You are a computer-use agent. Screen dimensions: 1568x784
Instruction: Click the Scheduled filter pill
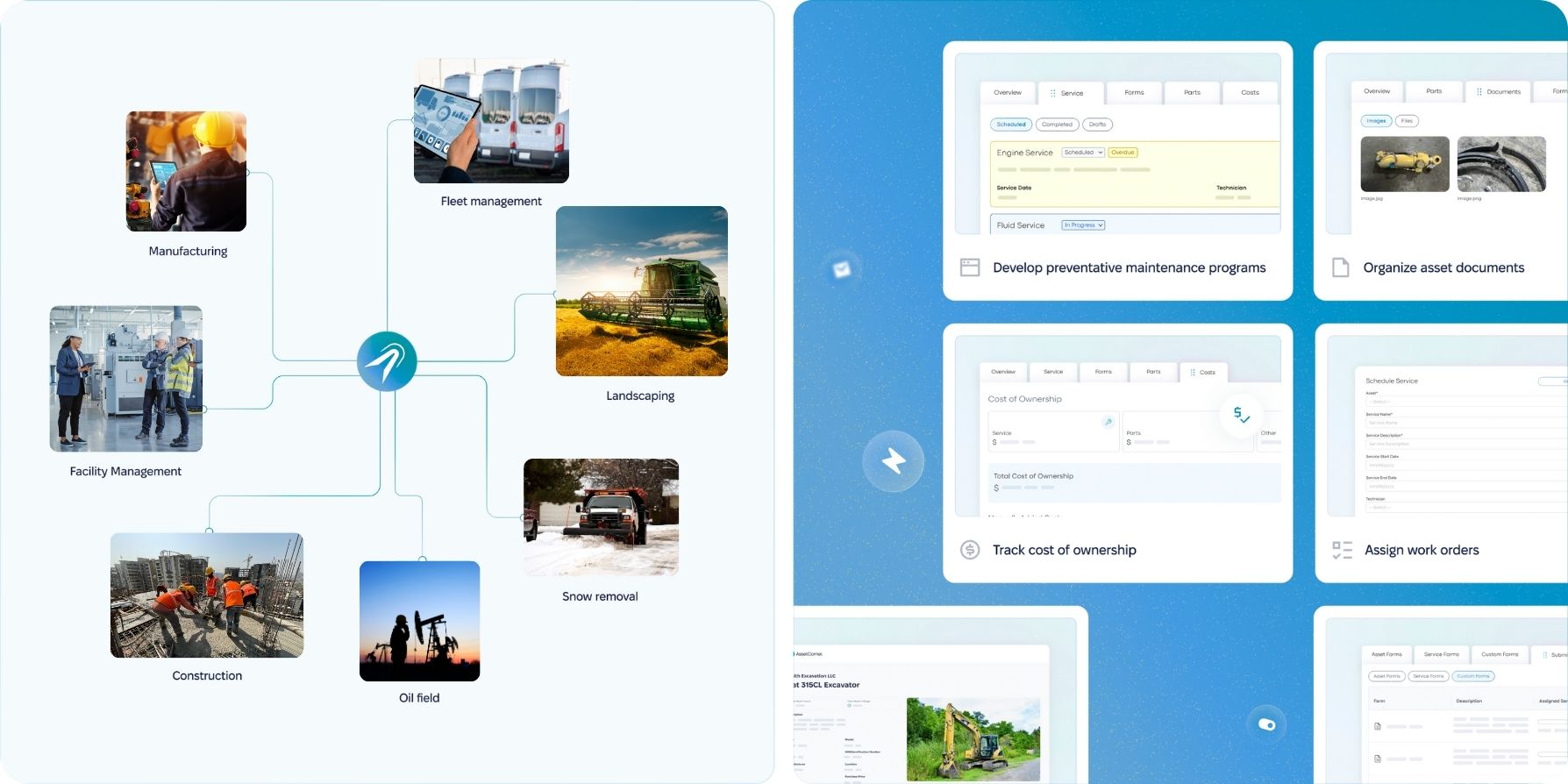point(1011,125)
